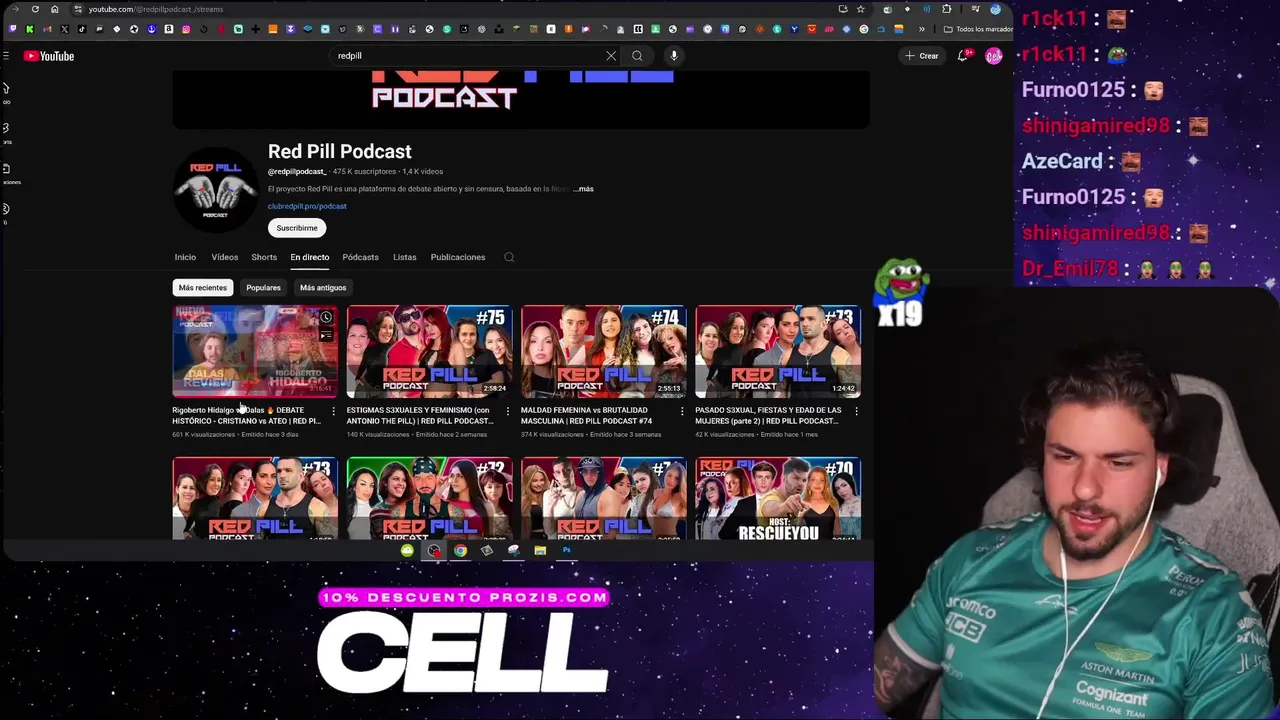Open the #70 HOST: RESCUEYOU thumbnail
1280x720 pixels.
point(778,499)
